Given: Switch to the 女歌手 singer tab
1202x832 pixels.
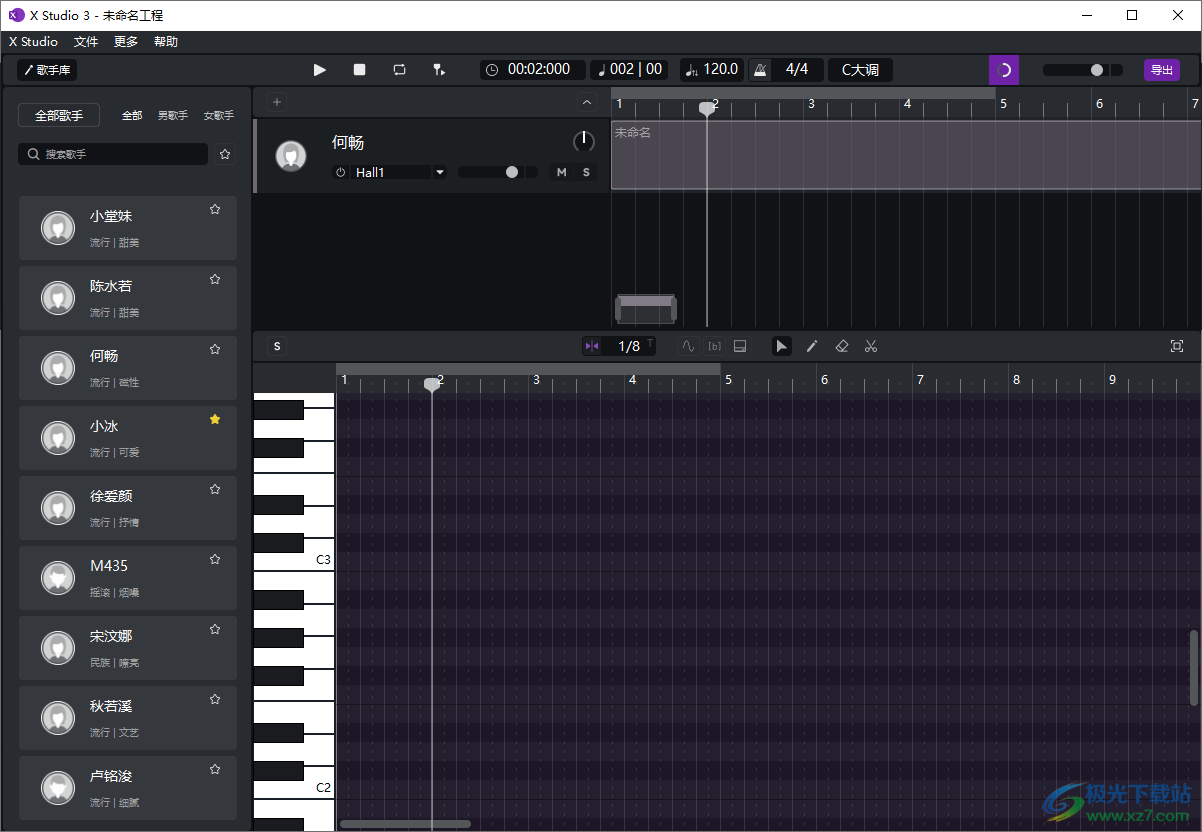Looking at the screenshot, I should [x=218, y=115].
